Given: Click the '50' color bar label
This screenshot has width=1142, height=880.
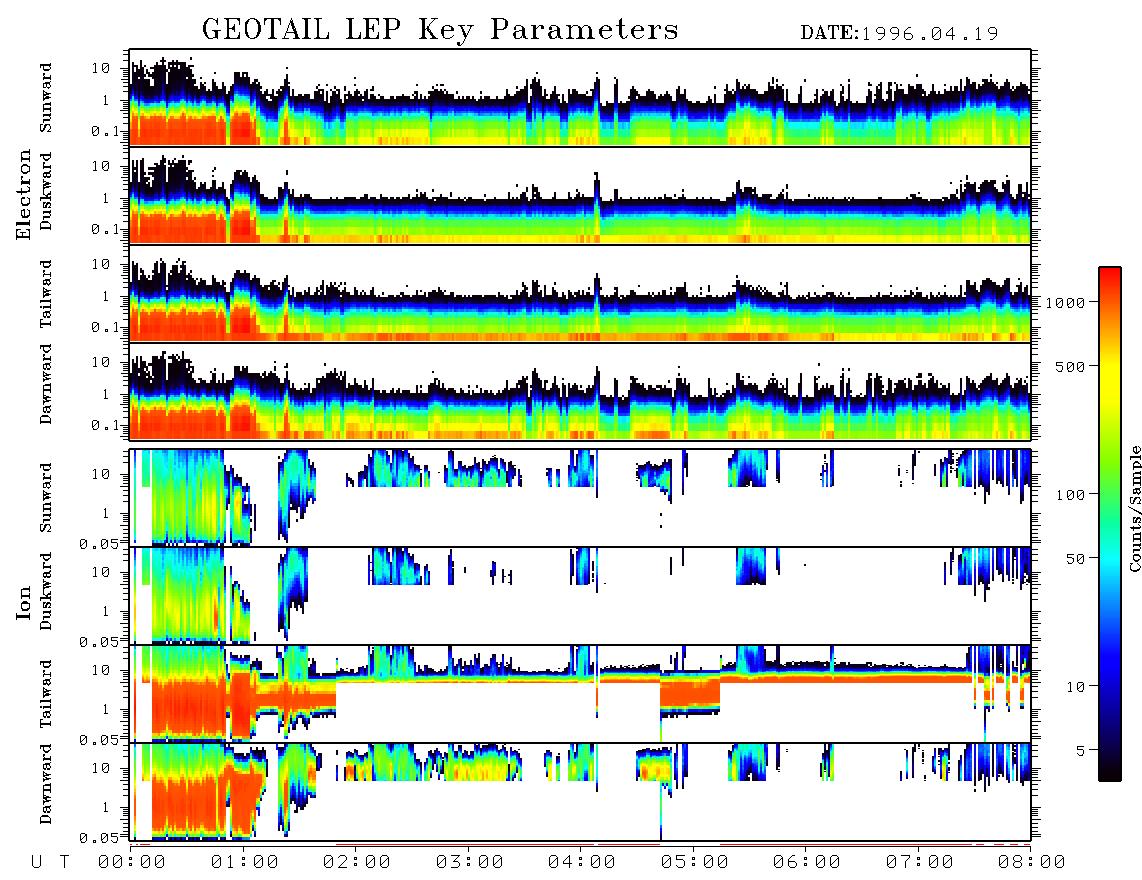Looking at the screenshot, I should (1075, 559).
